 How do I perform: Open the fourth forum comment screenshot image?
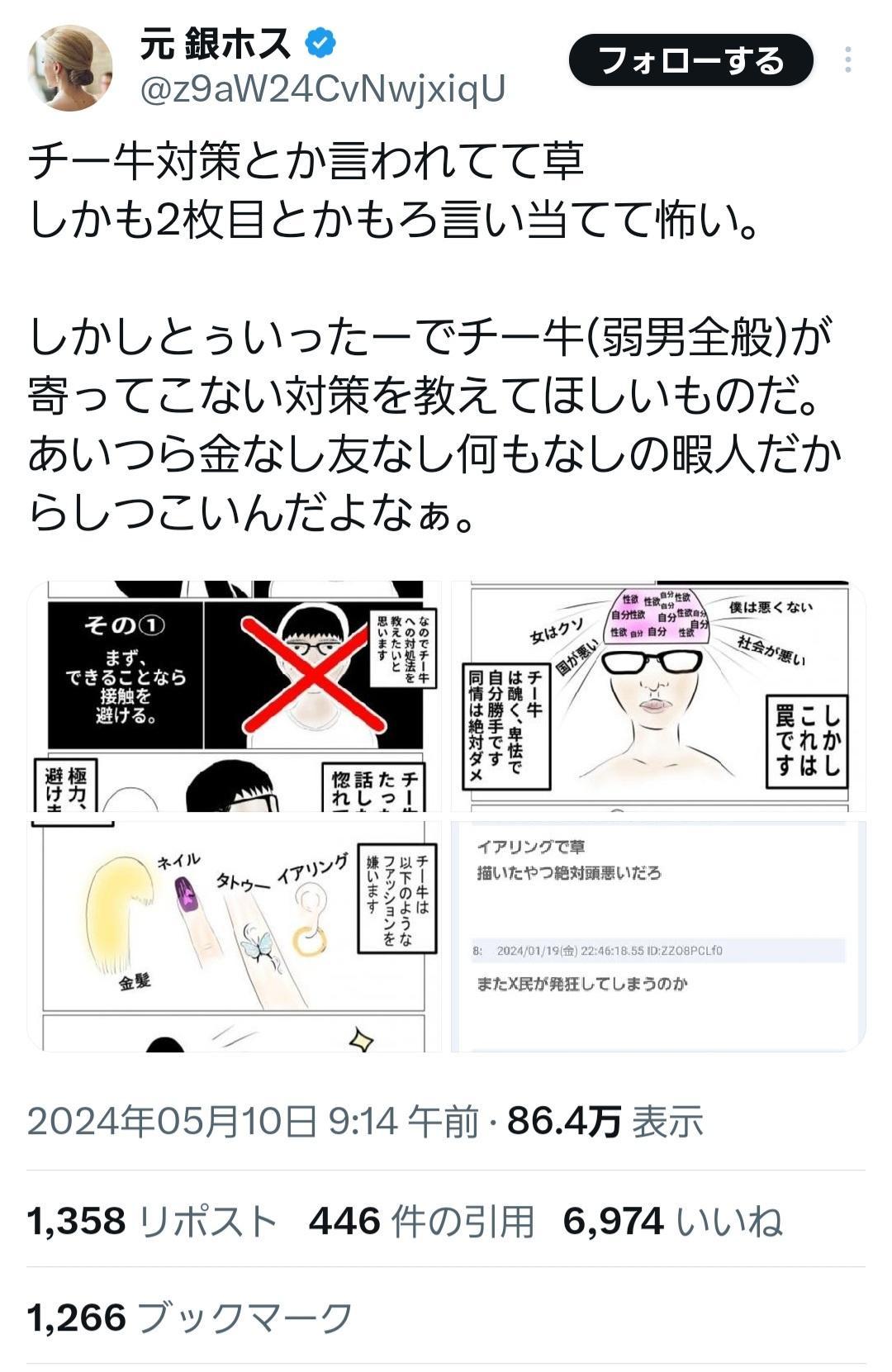(x=658, y=935)
